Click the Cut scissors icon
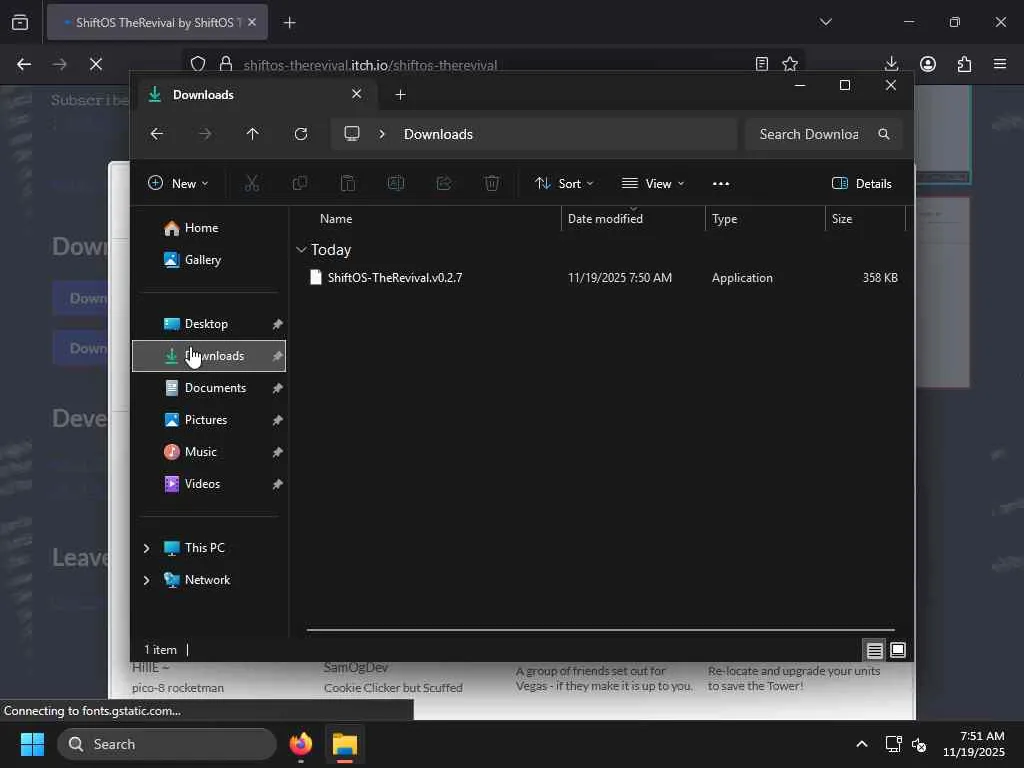 (x=252, y=184)
